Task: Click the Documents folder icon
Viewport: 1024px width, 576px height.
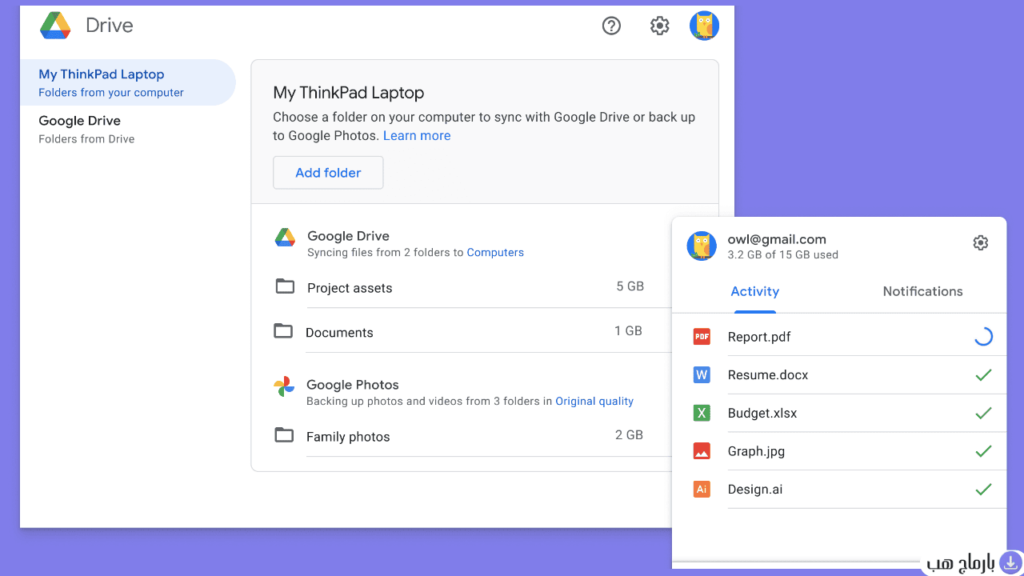Action: 283,331
